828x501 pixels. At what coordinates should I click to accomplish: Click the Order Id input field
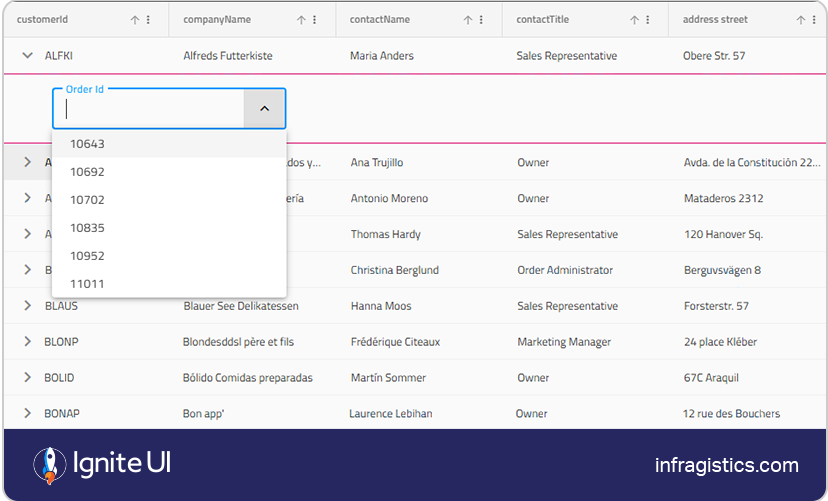[x=150, y=109]
